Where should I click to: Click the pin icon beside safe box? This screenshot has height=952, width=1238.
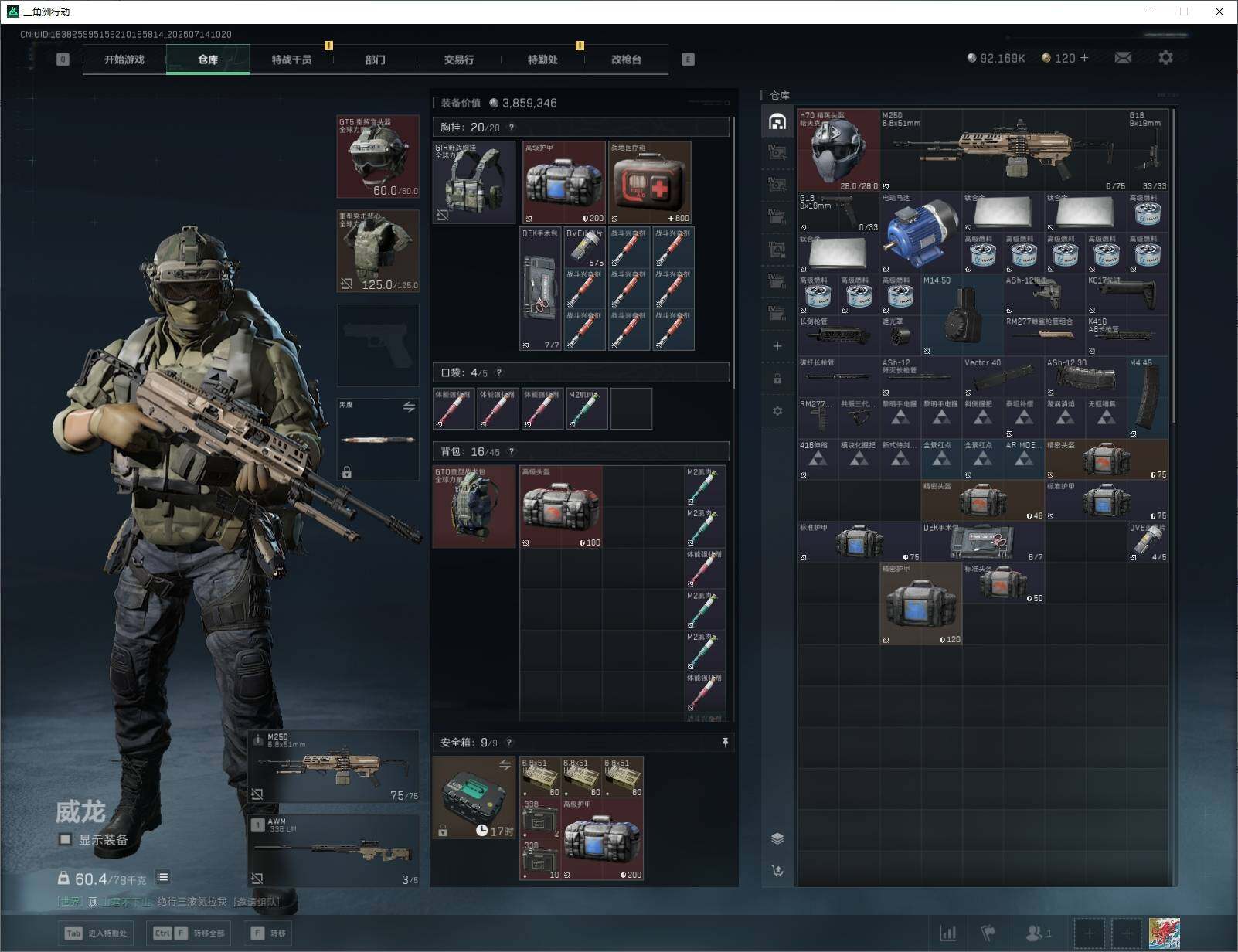pyautogui.click(x=725, y=743)
